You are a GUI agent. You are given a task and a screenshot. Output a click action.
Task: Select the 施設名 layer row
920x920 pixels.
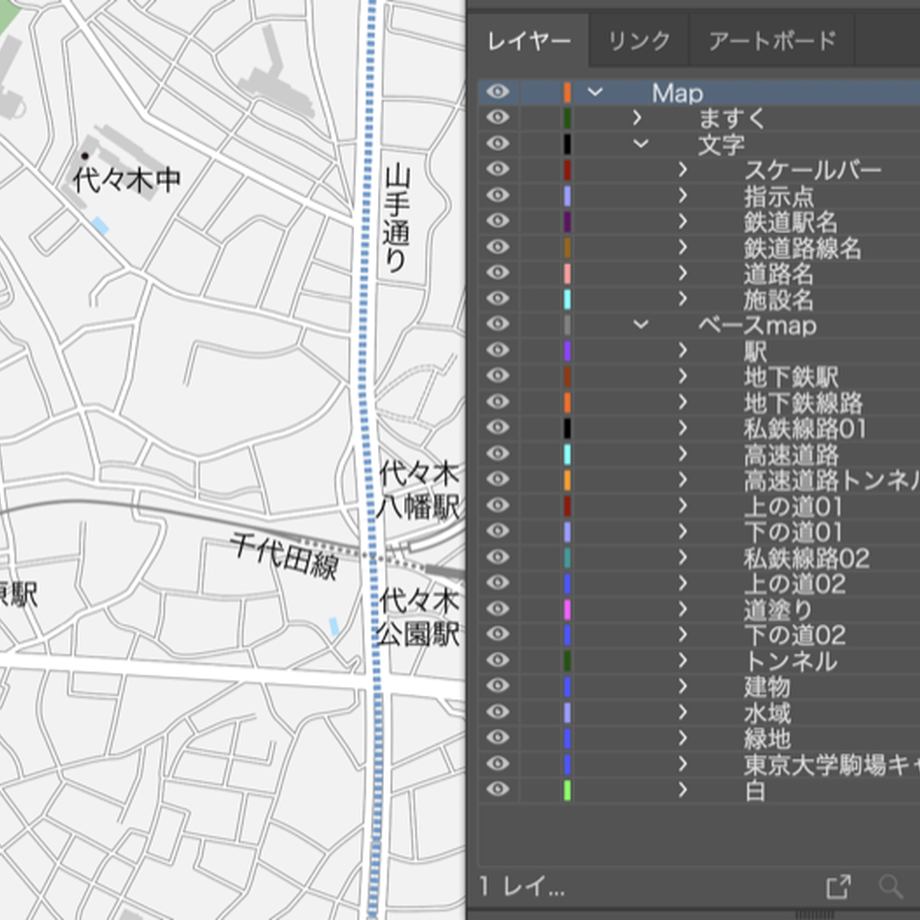click(x=699, y=299)
